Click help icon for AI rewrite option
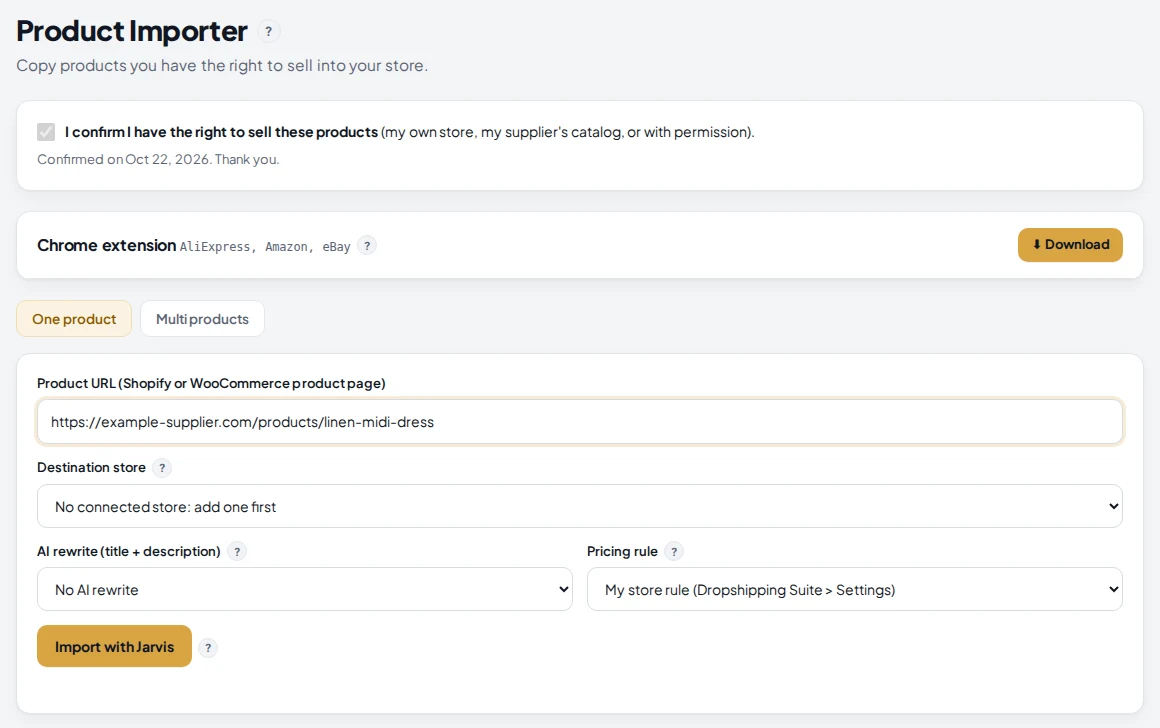The height and width of the screenshot is (728, 1160). (237, 551)
